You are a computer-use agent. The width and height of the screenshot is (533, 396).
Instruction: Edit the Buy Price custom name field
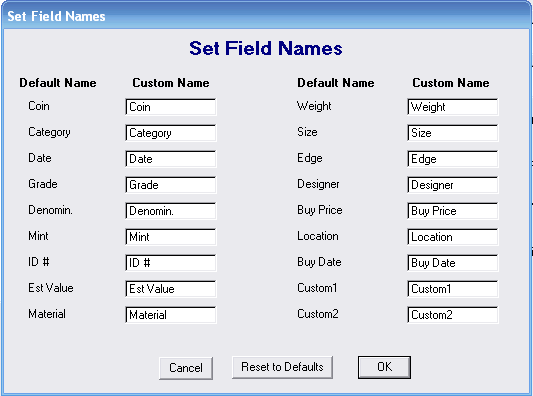[x=453, y=211]
